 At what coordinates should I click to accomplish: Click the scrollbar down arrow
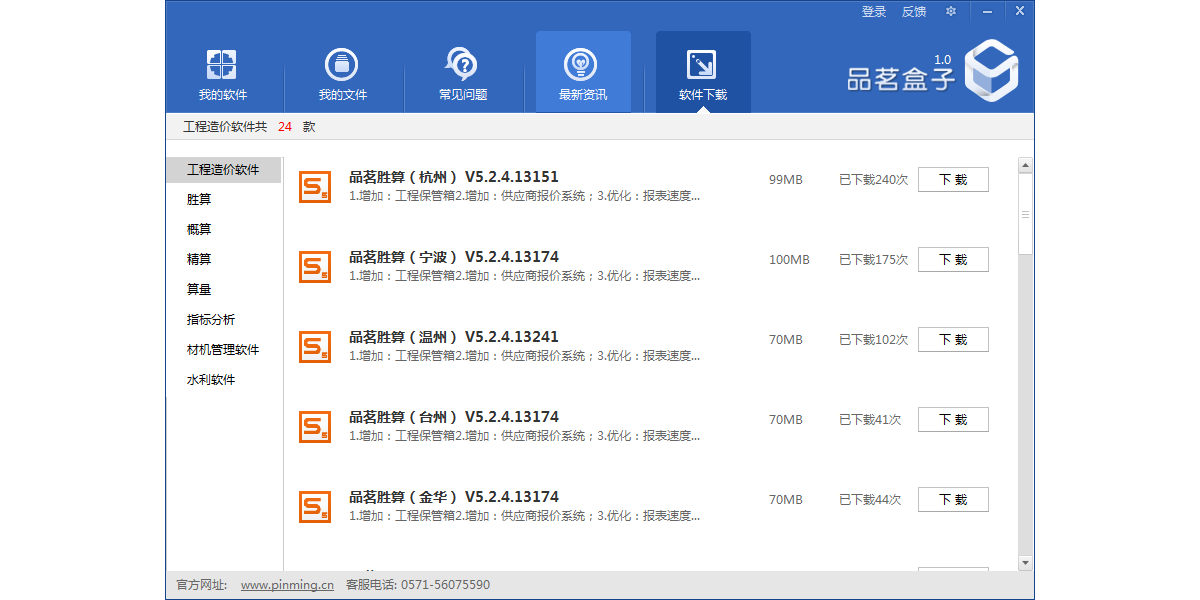point(1025,564)
